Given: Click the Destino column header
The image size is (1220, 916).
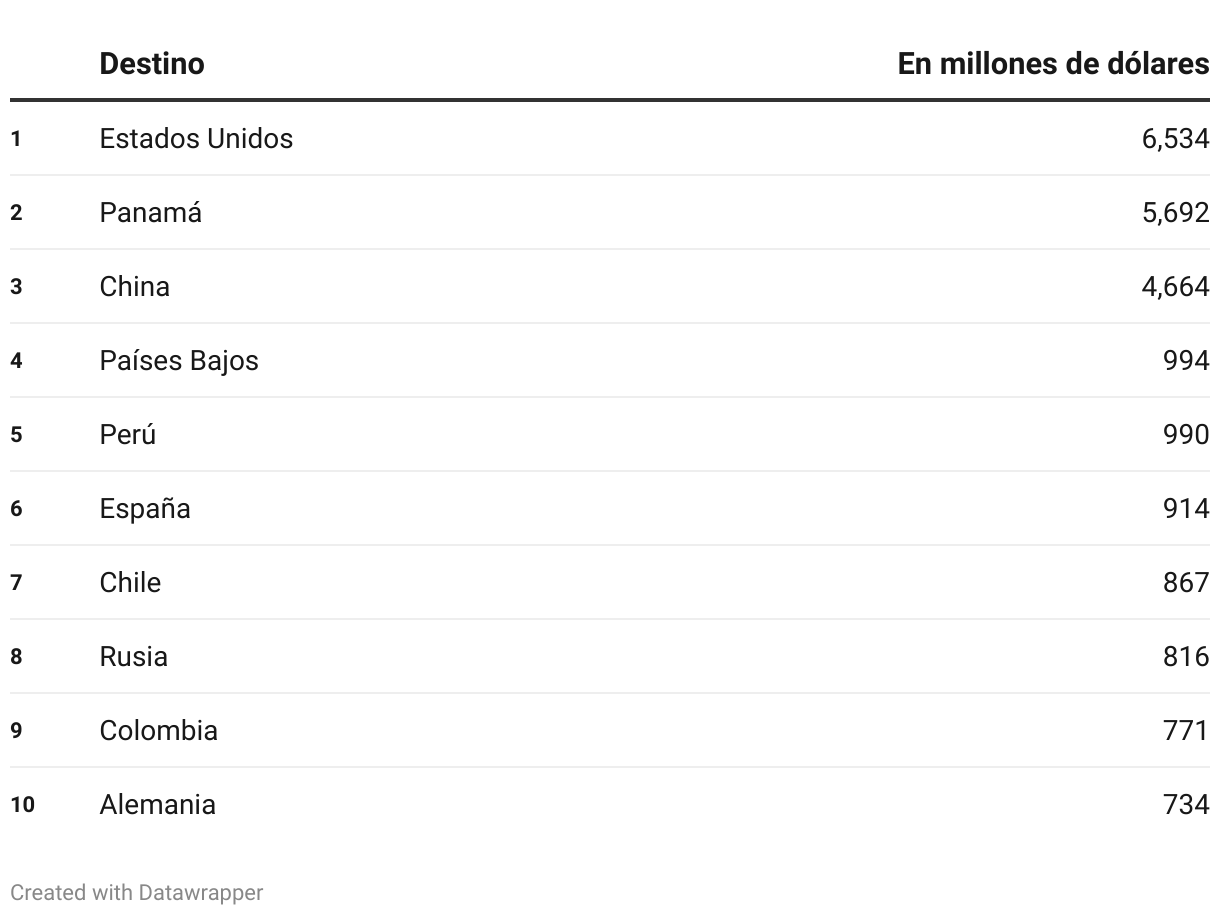Looking at the screenshot, I should click(152, 64).
